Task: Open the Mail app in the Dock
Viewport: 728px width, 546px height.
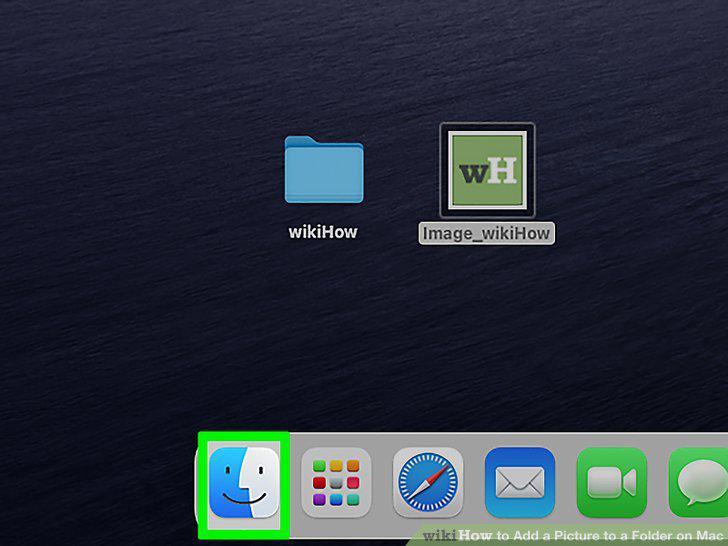Action: (520, 482)
